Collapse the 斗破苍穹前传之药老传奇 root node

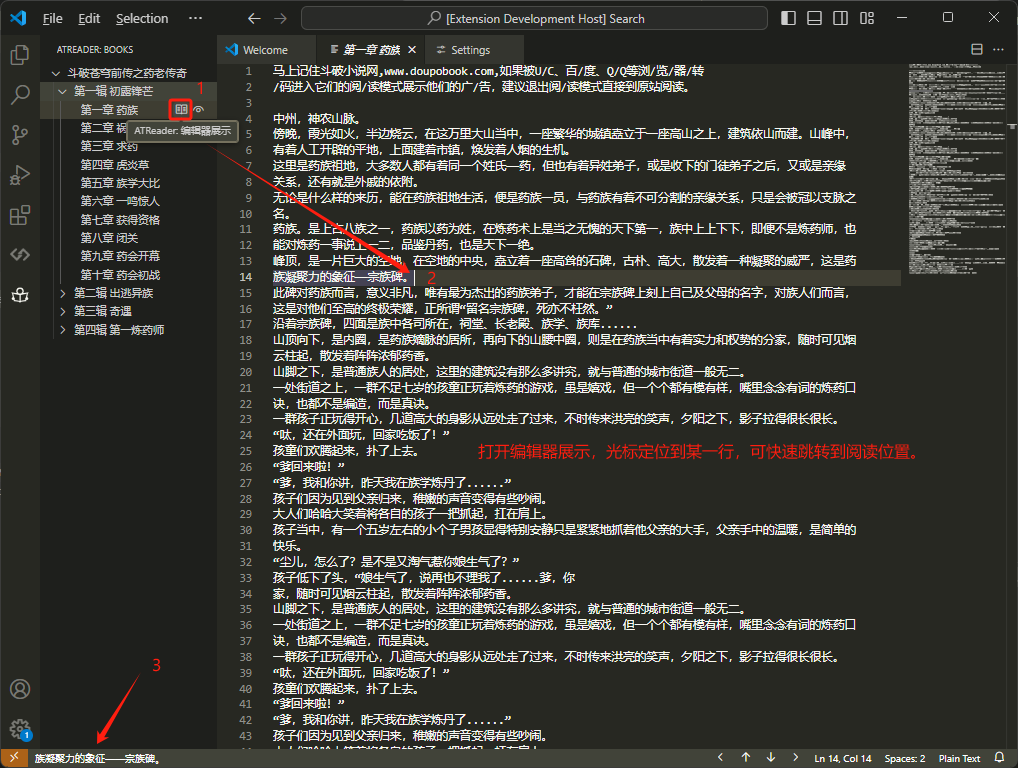pyautogui.click(x=56, y=71)
